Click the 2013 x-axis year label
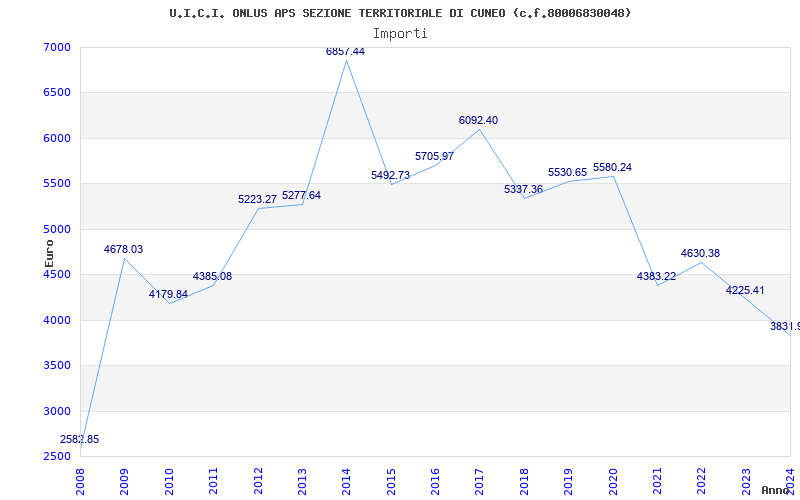 (x=302, y=481)
